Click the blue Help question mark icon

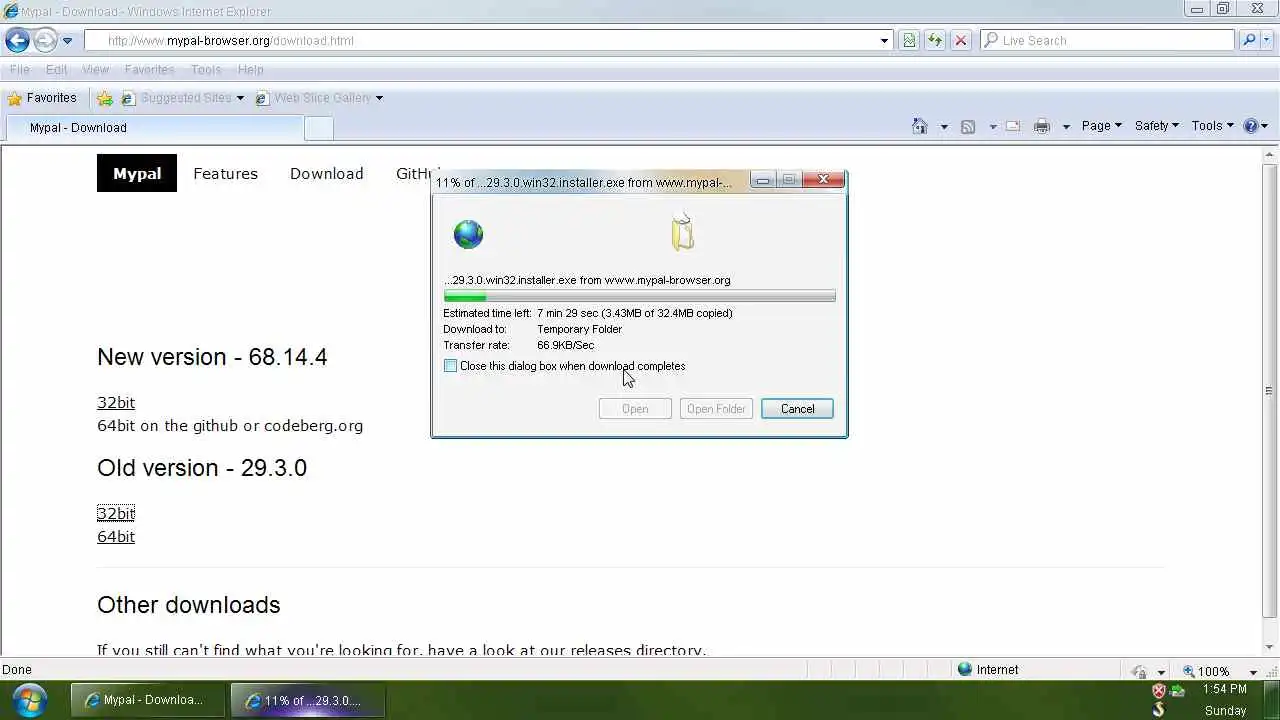[1251, 126]
